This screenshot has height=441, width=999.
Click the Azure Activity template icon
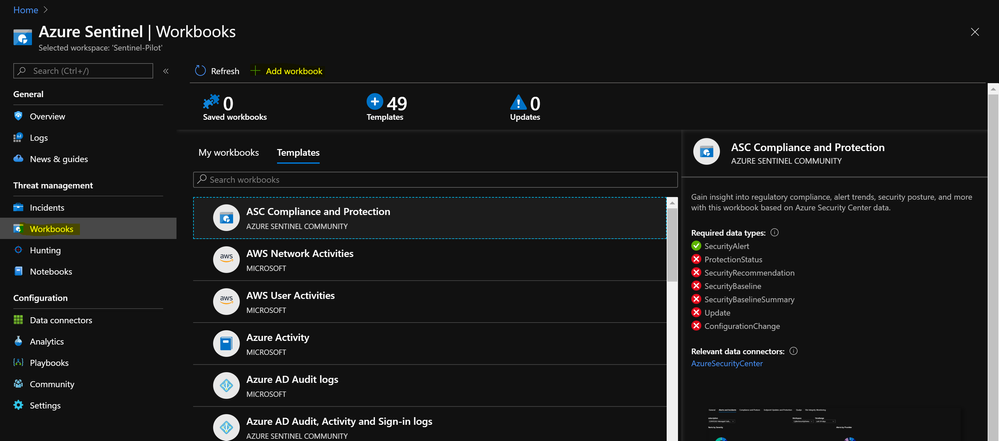(226, 344)
